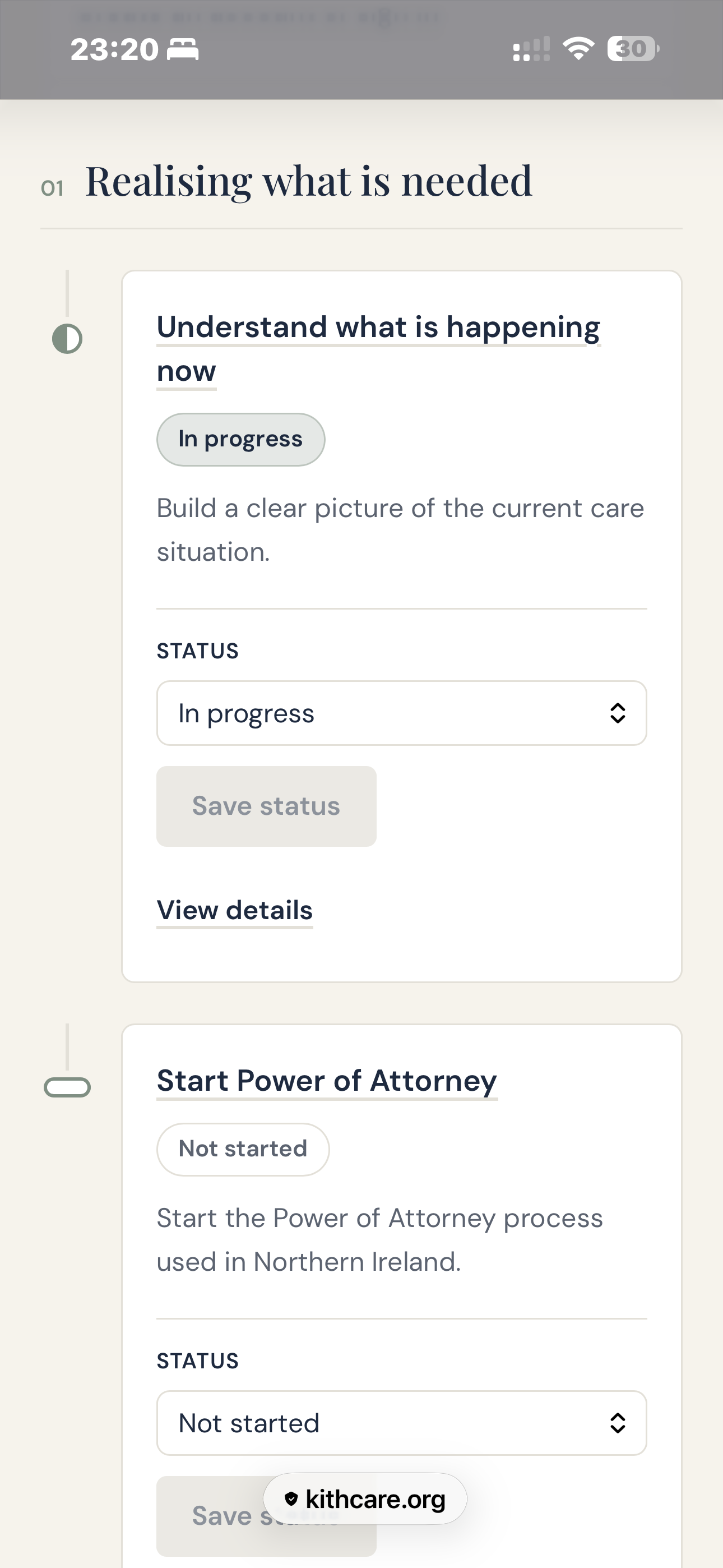This screenshot has height=1568, width=723.
Task: Click the up-down chevron of In progress select
Action: pos(618,713)
